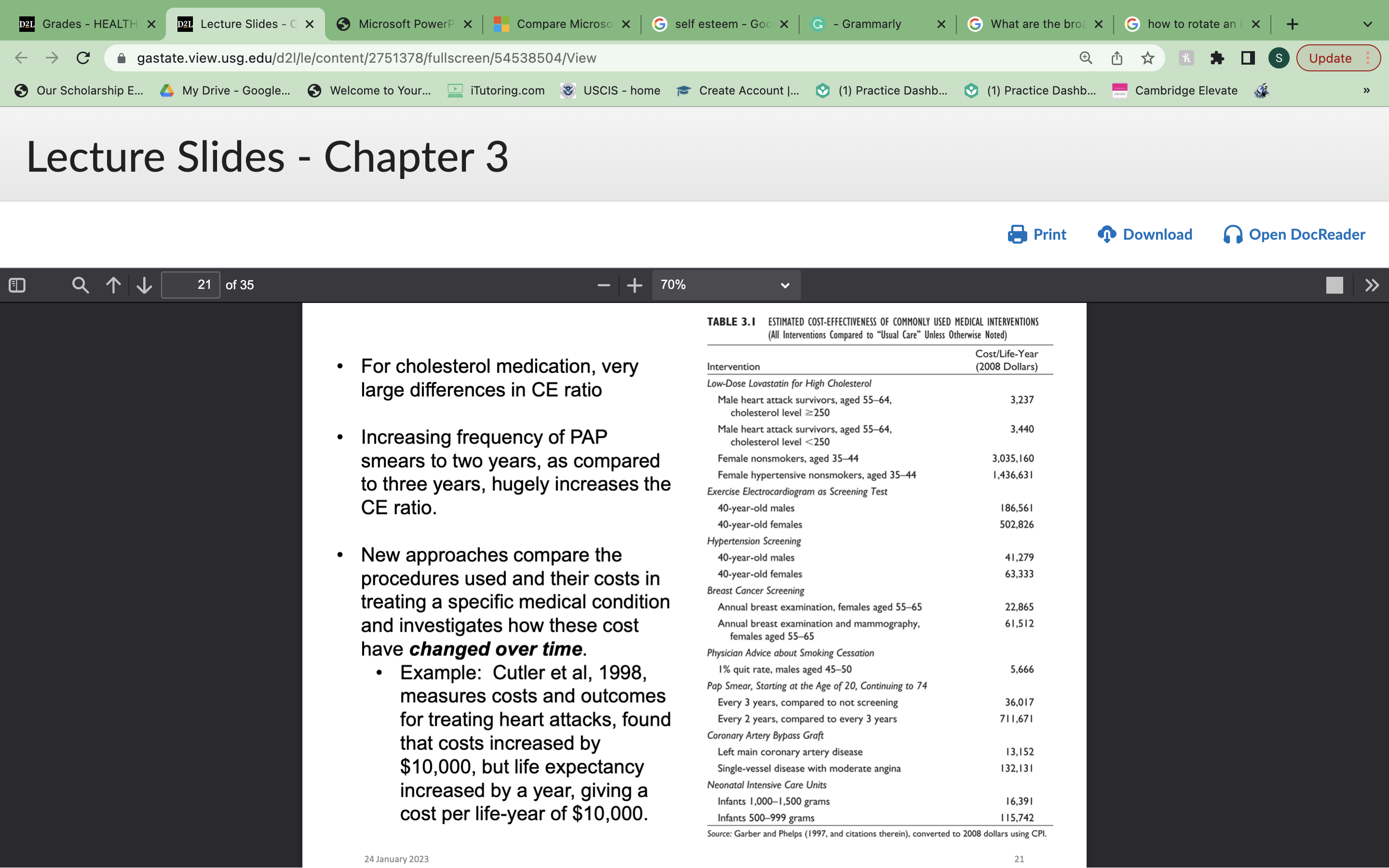Switch to the Microsoft PowerPoint tab
Viewport: 1389px width, 868px height.
coord(402,24)
